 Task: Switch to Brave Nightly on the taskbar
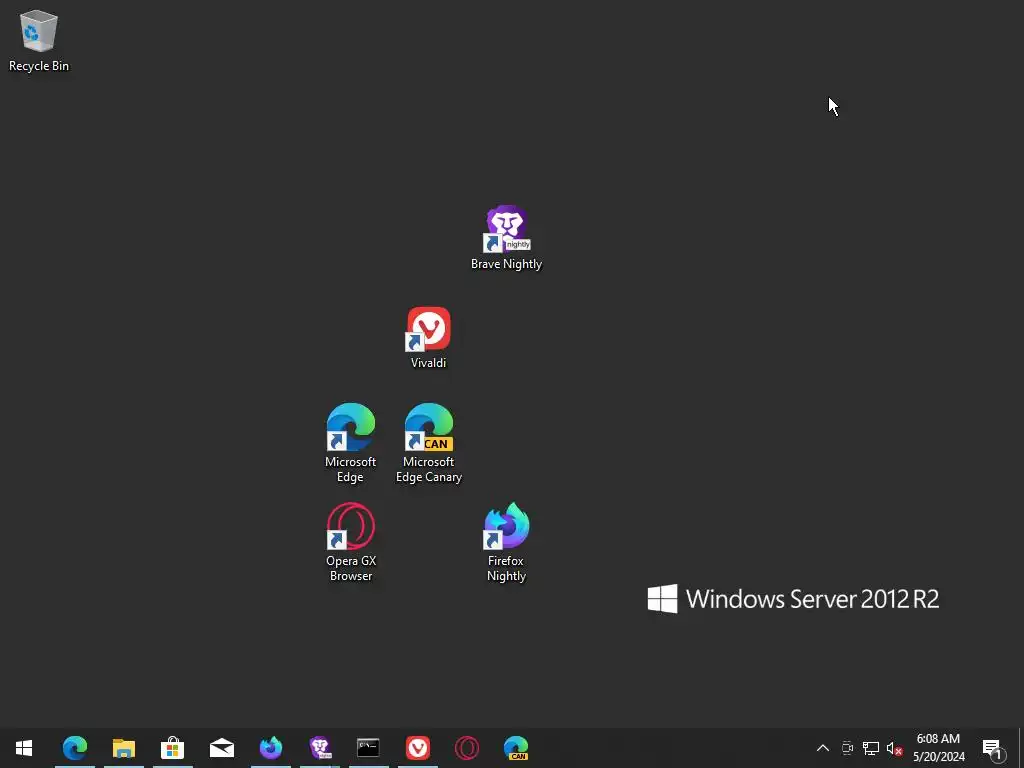(320, 748)
